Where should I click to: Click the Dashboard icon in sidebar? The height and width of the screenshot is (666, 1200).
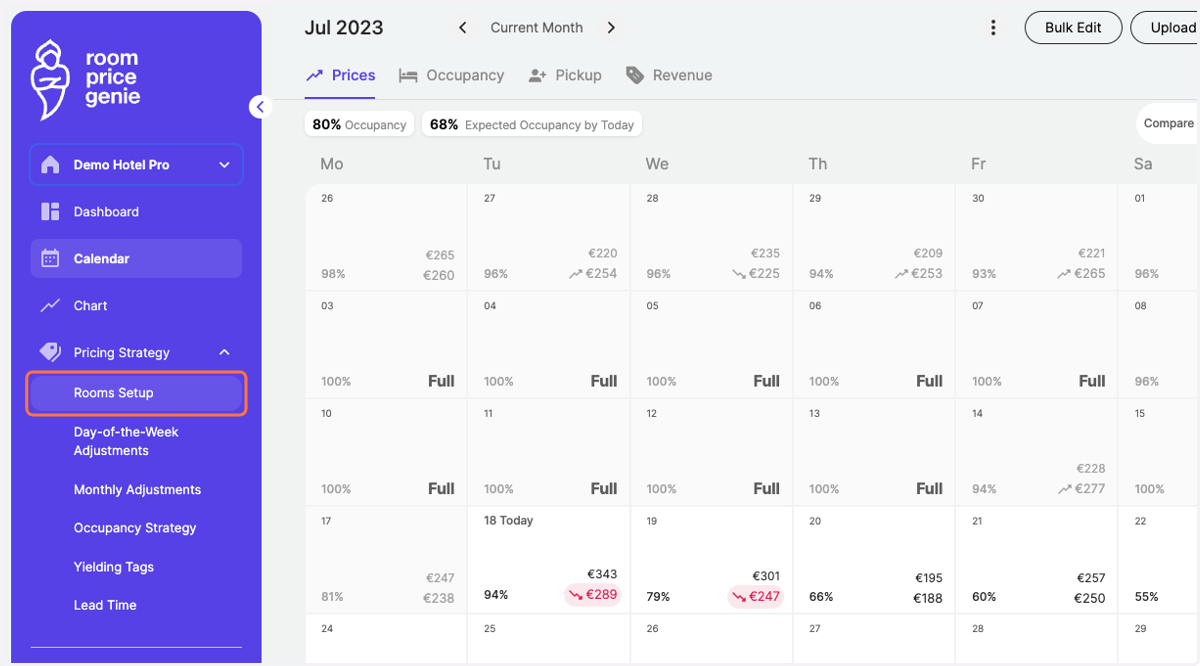tap(50, 212)
